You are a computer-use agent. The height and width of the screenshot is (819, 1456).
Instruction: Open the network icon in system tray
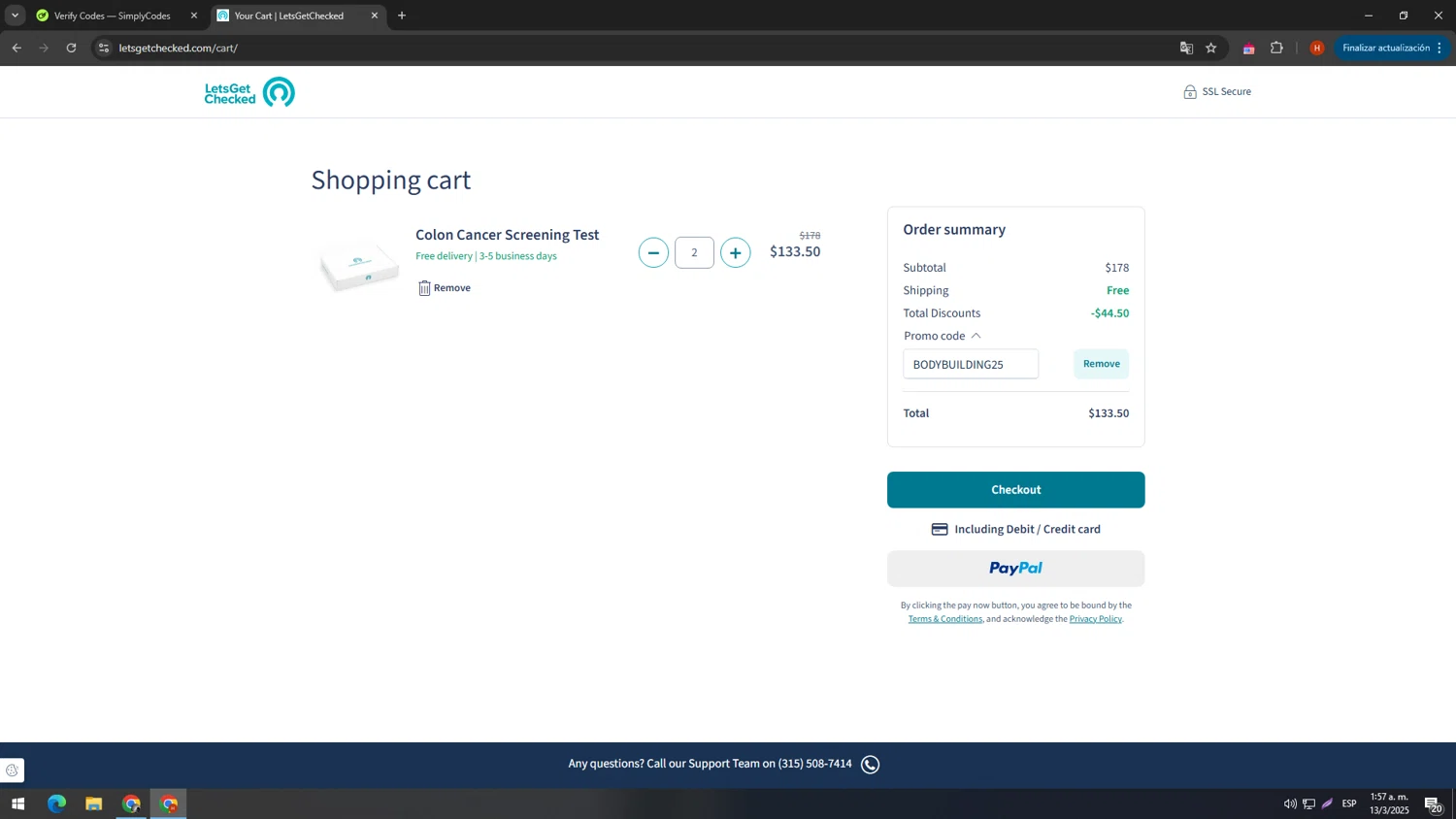[x=1308, y=803]
